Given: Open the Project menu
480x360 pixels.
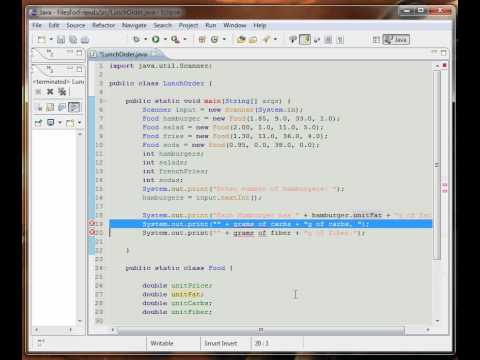Looking at the screenshot, I should pyautogui.click(x=188, y=25).
